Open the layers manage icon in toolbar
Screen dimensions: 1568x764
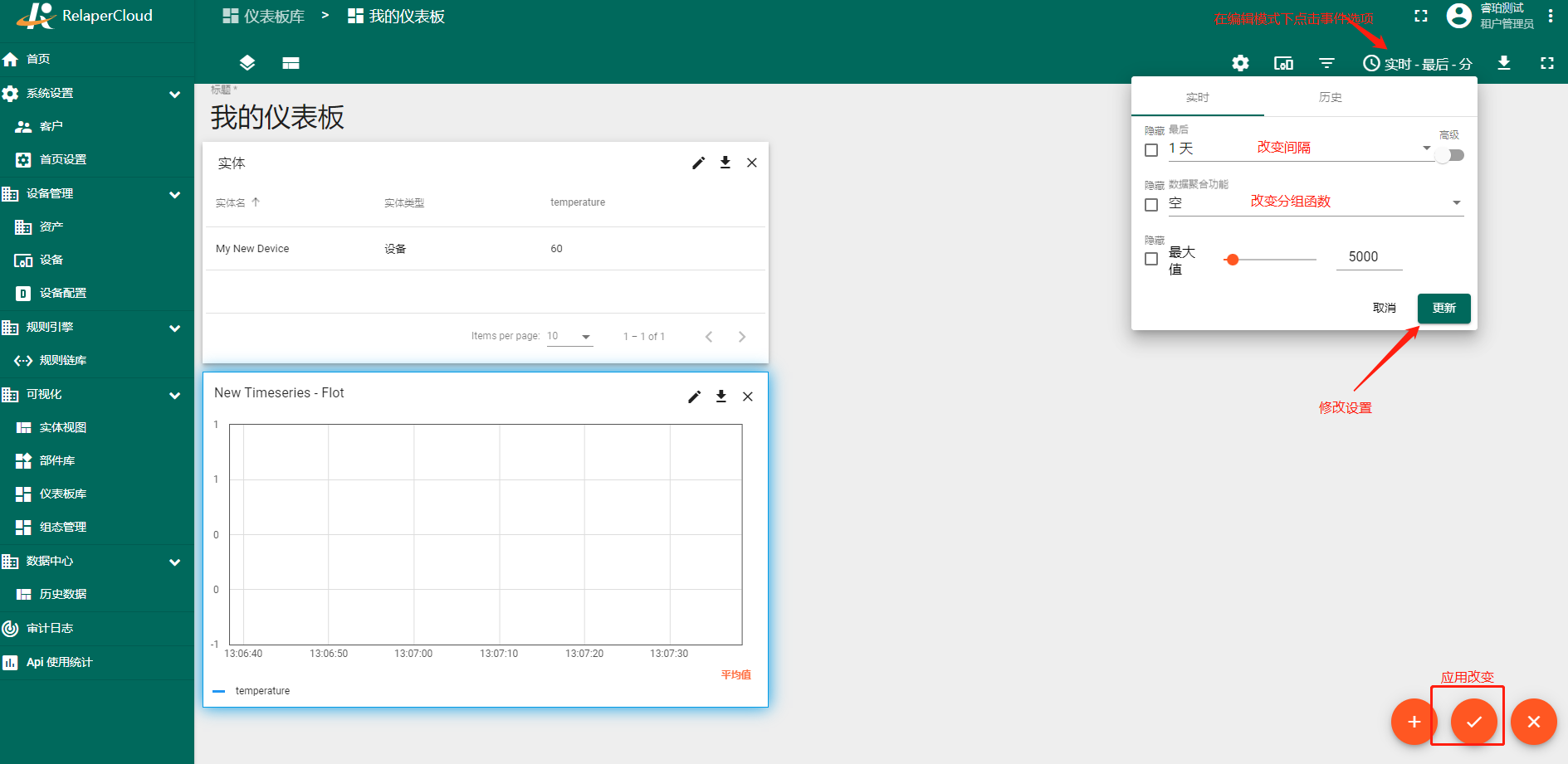pos(247,63)
